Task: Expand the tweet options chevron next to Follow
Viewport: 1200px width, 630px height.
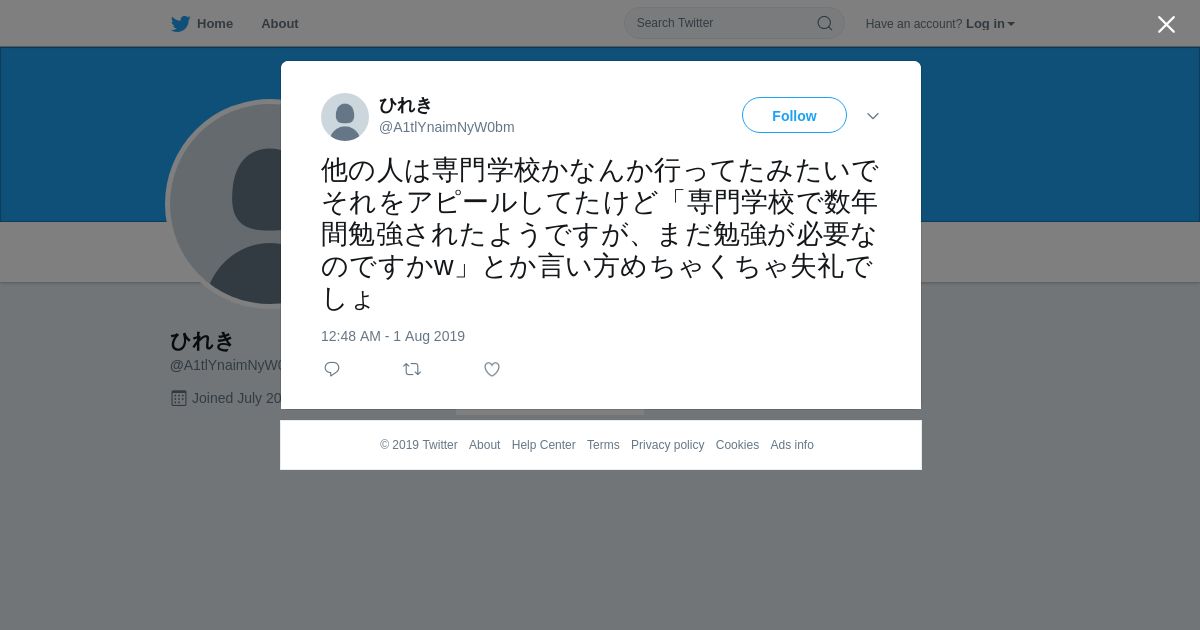Action: 873,116
